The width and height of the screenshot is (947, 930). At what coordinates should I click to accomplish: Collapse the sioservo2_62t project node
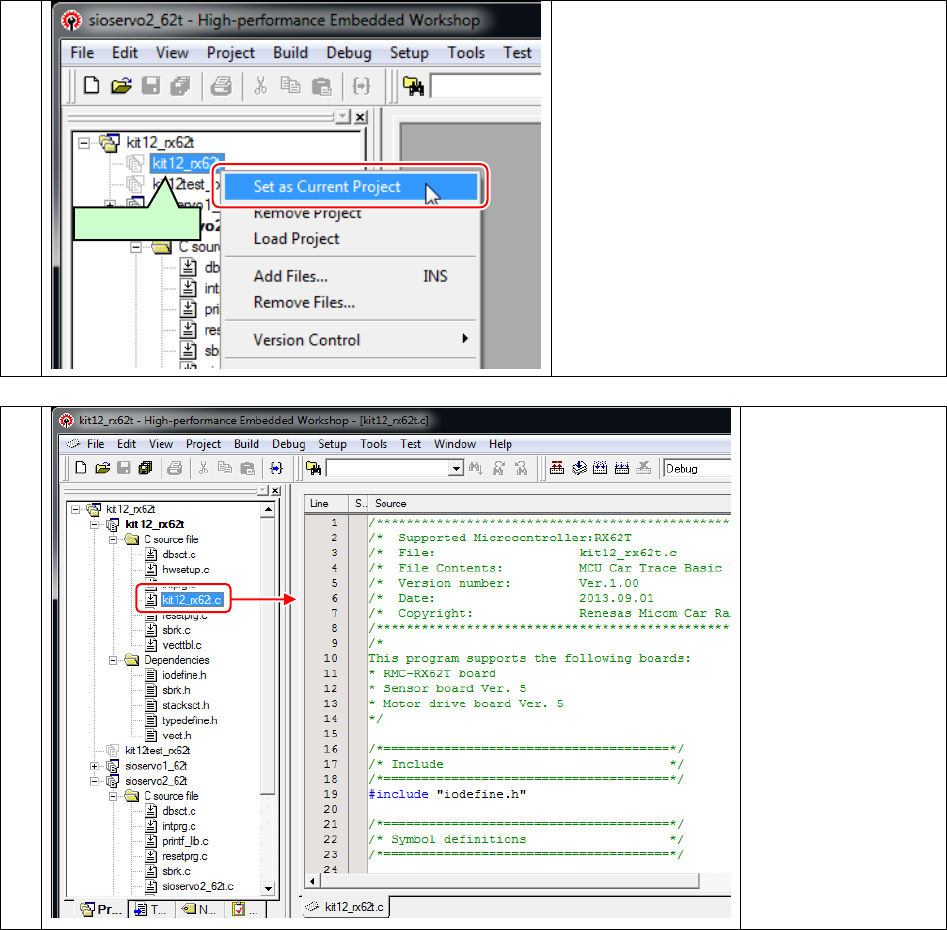click(94, 781)
